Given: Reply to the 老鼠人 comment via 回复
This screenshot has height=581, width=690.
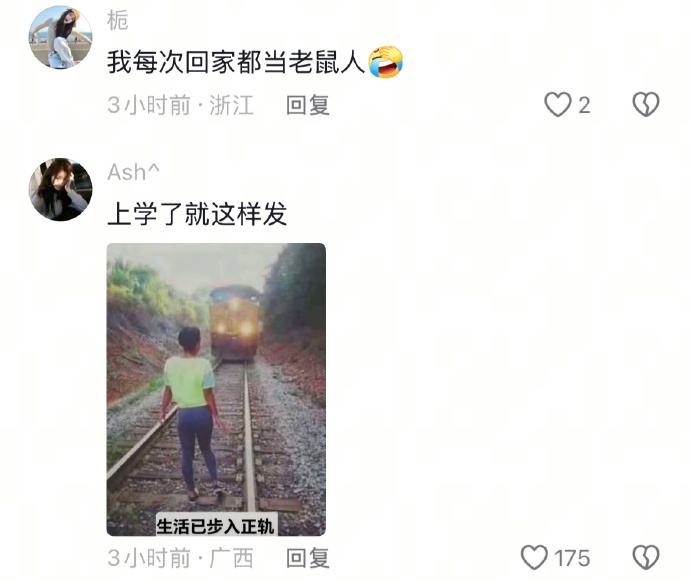Looking at the screenshot, I should pos(308,105).
